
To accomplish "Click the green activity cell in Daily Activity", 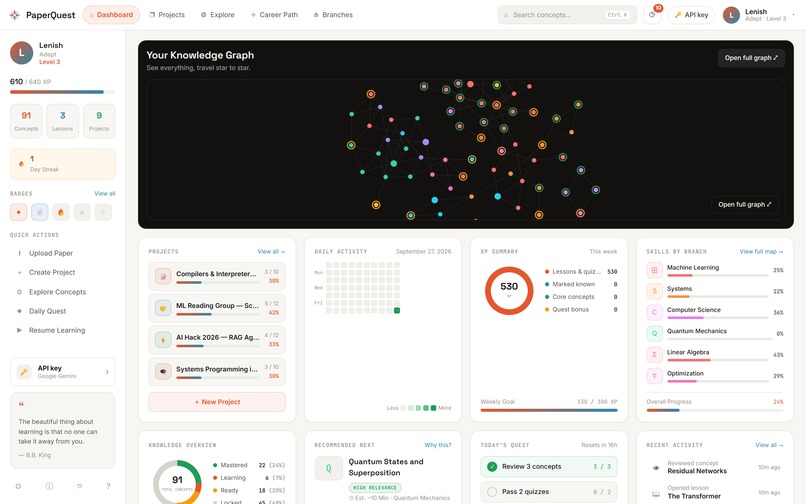I will 397,311.
